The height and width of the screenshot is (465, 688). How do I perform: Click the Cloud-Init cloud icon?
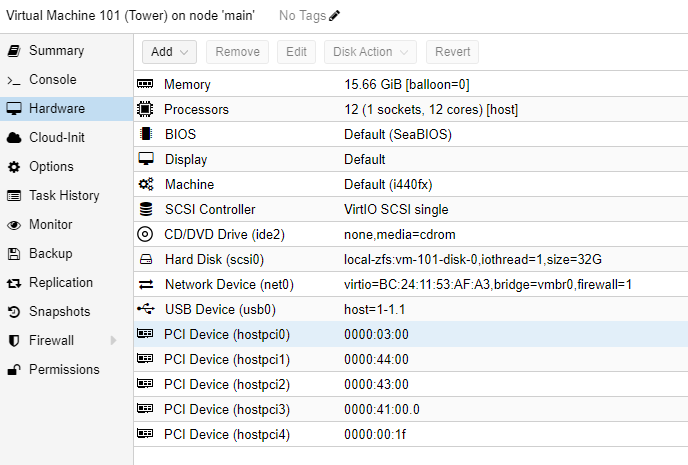pos(14,138)
